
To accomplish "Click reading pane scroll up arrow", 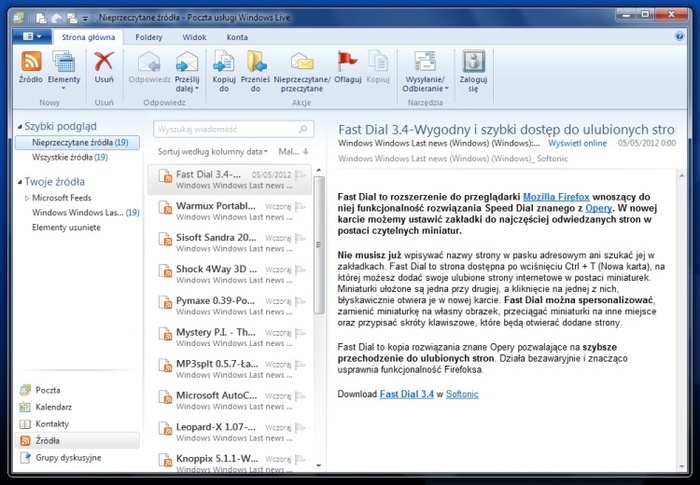I will click(x=682, y=176).
